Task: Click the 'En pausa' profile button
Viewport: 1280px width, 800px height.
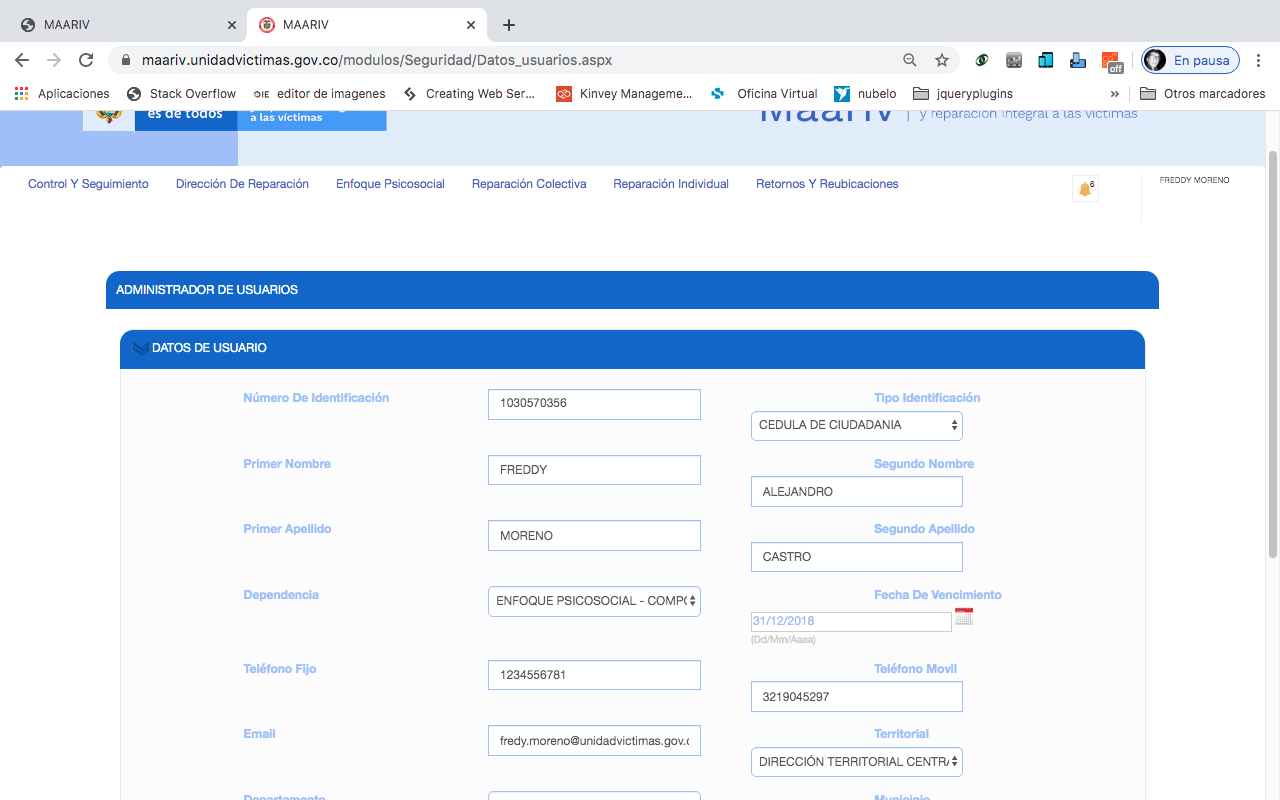Action: click(x=1191, y=60)
